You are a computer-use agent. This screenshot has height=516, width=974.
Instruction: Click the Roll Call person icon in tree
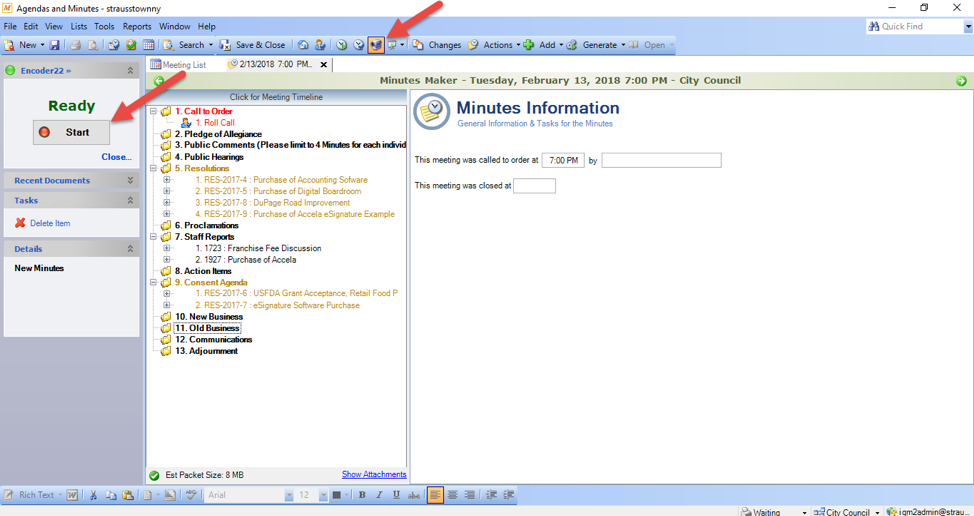[186, 123]
